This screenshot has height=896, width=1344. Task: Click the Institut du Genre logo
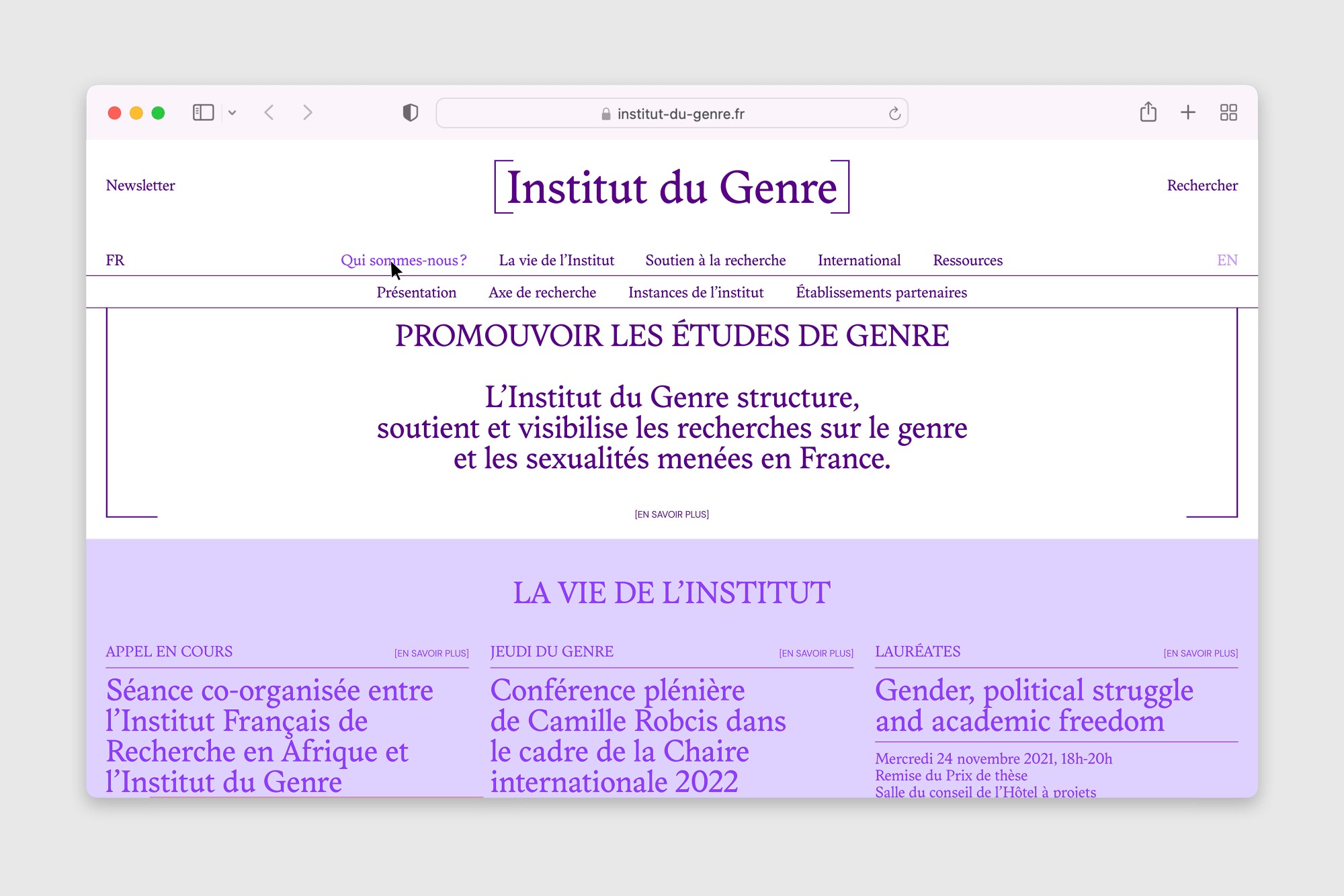(x=672, y=187)
